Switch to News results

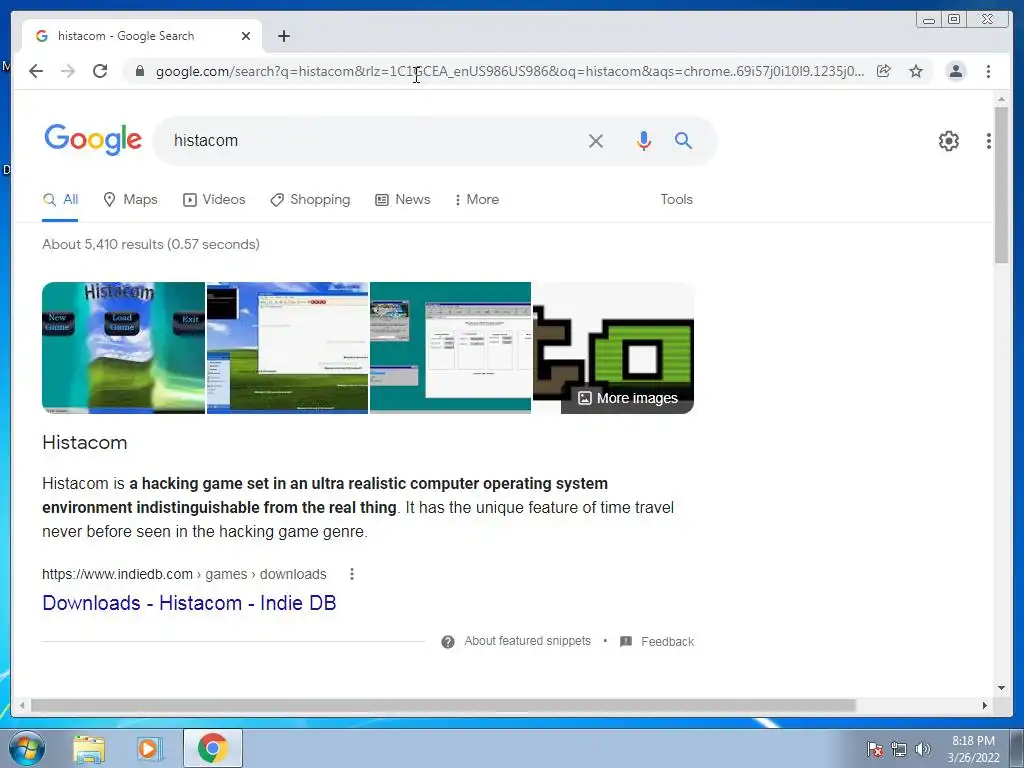tap(403, 200)
